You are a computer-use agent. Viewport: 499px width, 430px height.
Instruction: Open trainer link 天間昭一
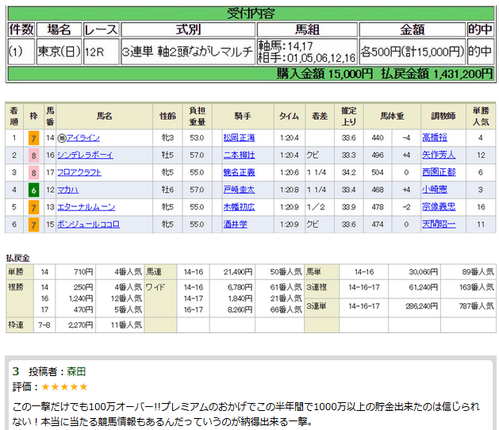tap(439, 224)
